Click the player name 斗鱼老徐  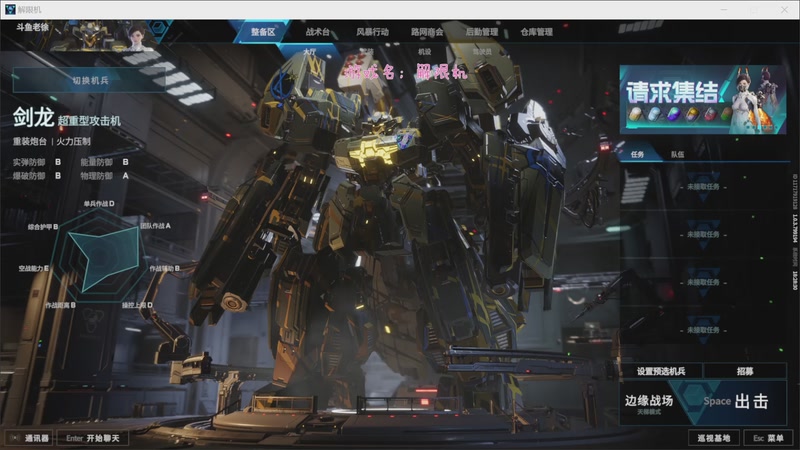click(32, 27)
